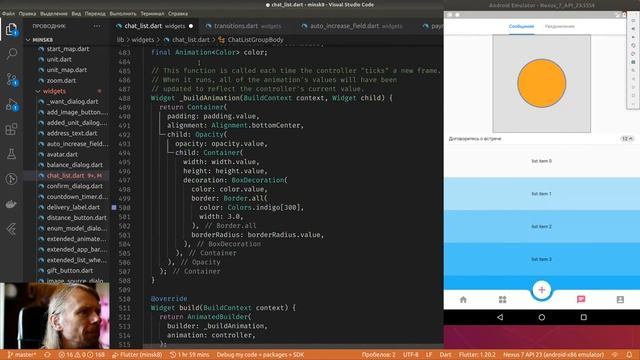Open the Терминал menu
The image size is (640, 360).
coord(152,13)
